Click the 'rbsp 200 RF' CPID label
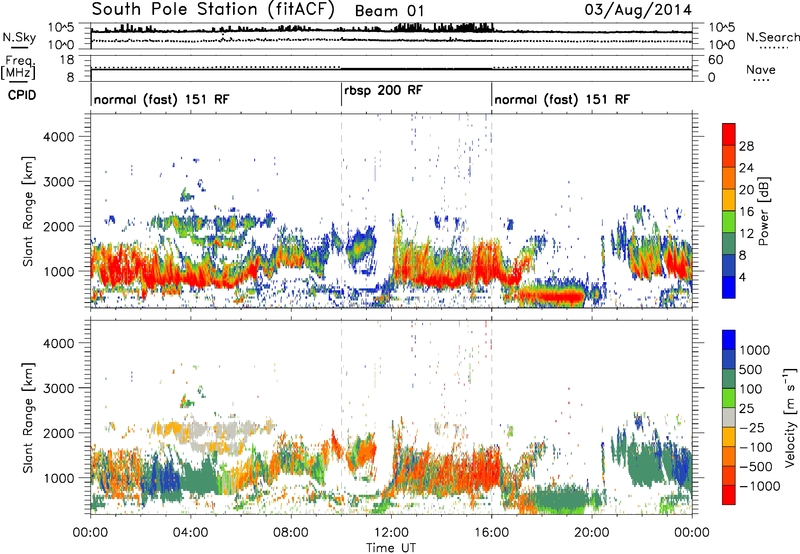 point(383,91)
